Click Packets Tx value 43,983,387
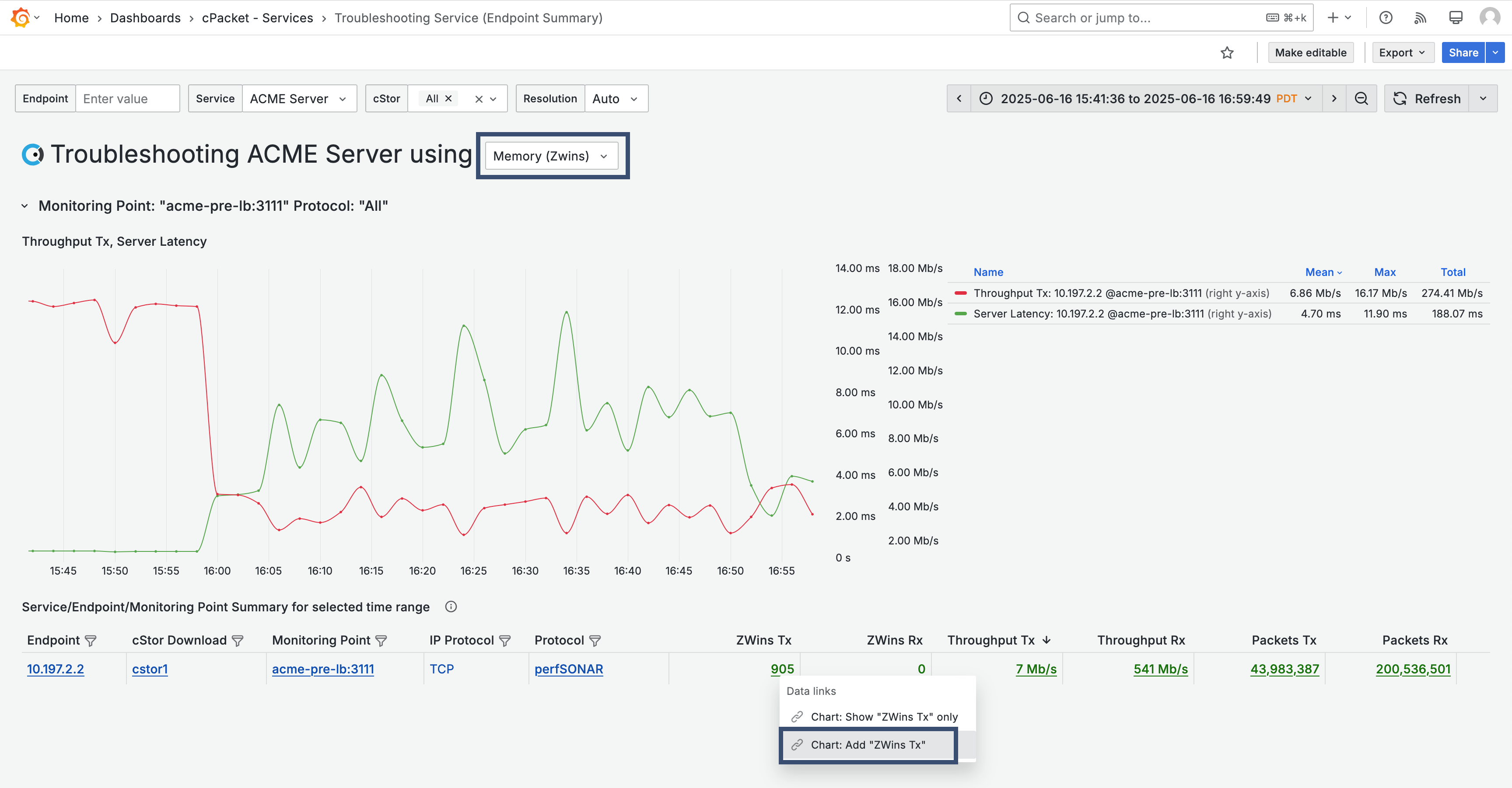This screenshot has width=1512, height=788. tap(1284, 669)
